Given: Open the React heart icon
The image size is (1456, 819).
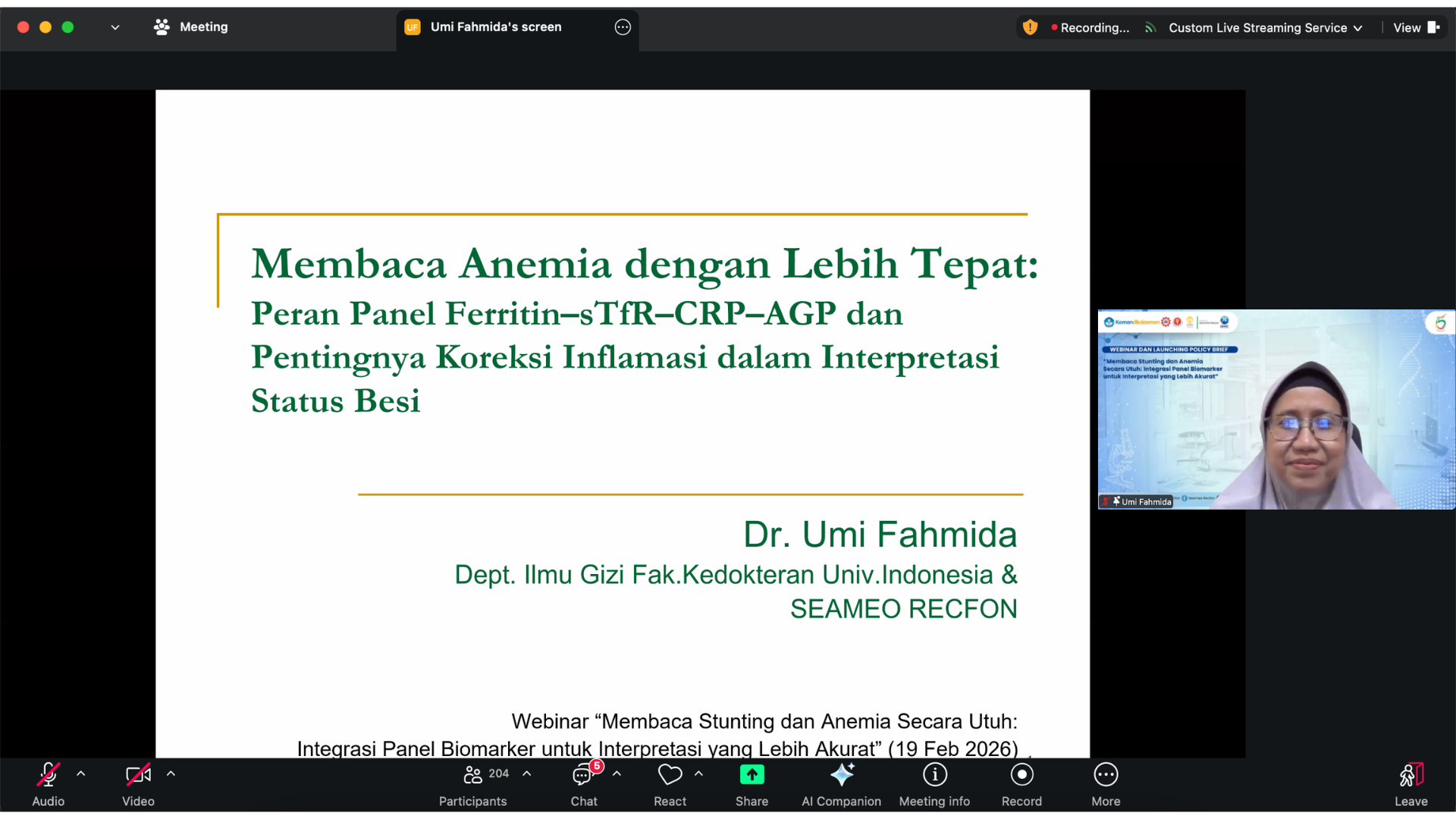Looking at the screenshot, I should [x=670, y=775].
